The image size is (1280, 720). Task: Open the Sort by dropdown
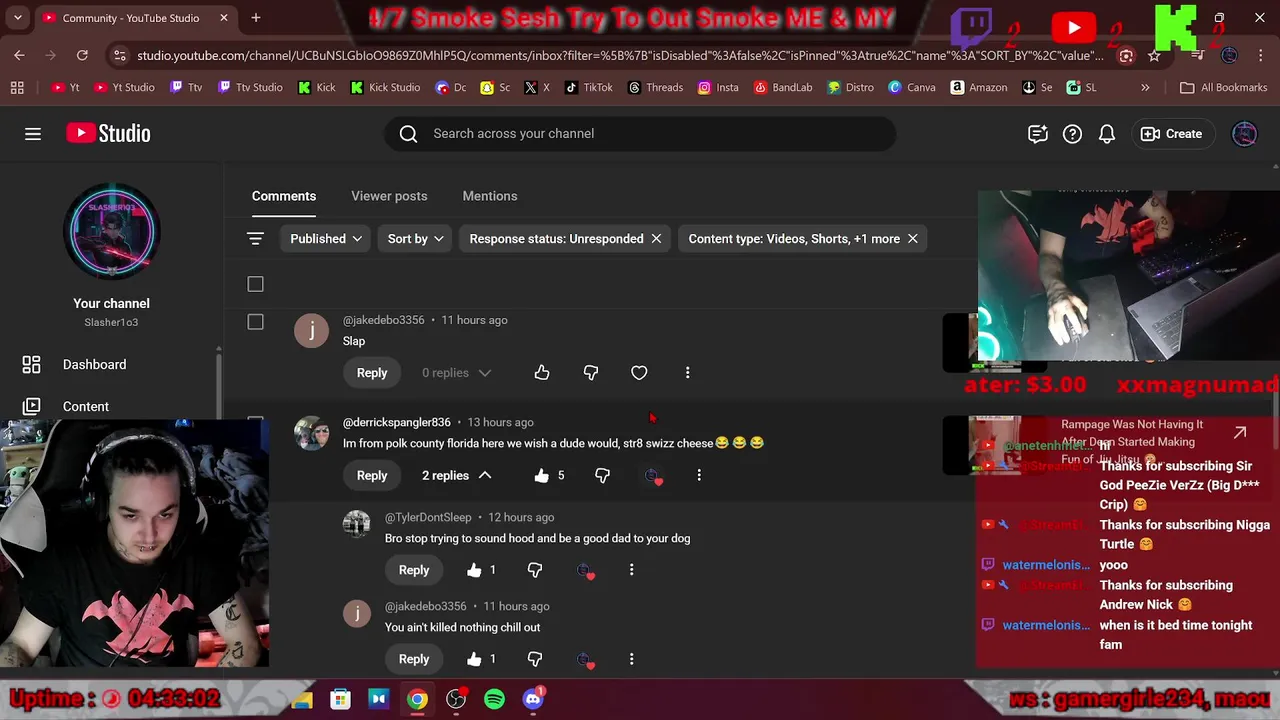[x=415, y=239]
